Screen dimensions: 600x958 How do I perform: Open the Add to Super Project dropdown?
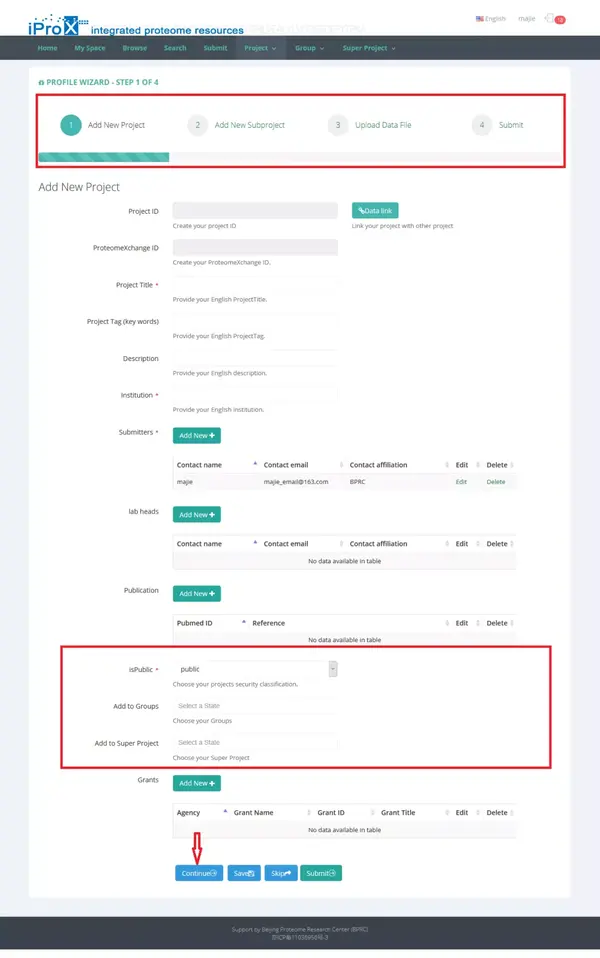coord(256,743)
